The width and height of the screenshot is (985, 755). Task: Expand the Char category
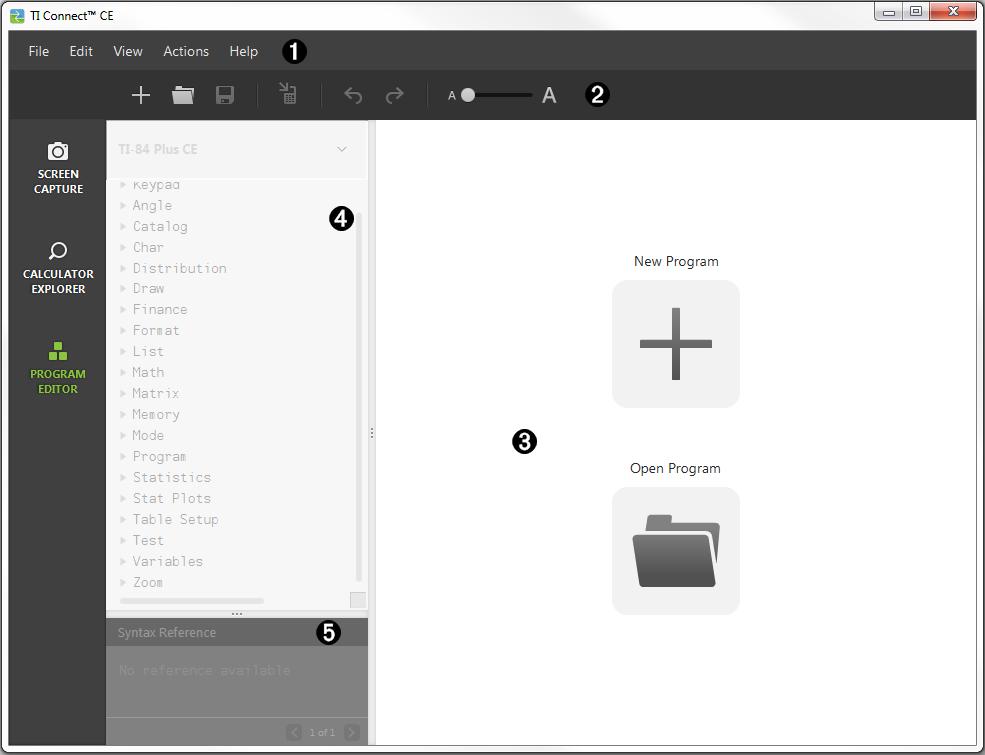[123, 247]
